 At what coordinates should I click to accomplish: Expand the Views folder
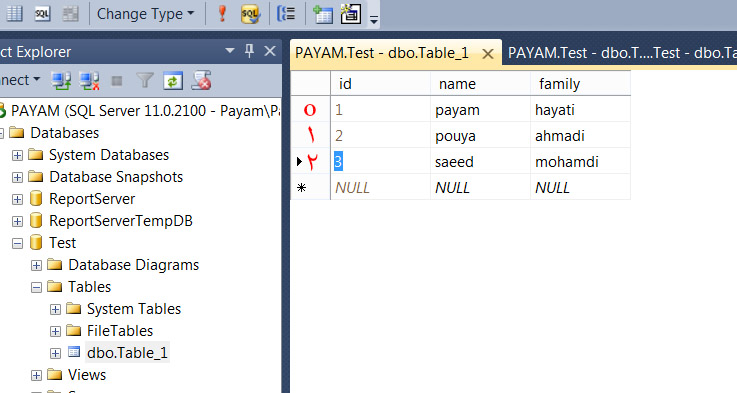tap(36, 375)
